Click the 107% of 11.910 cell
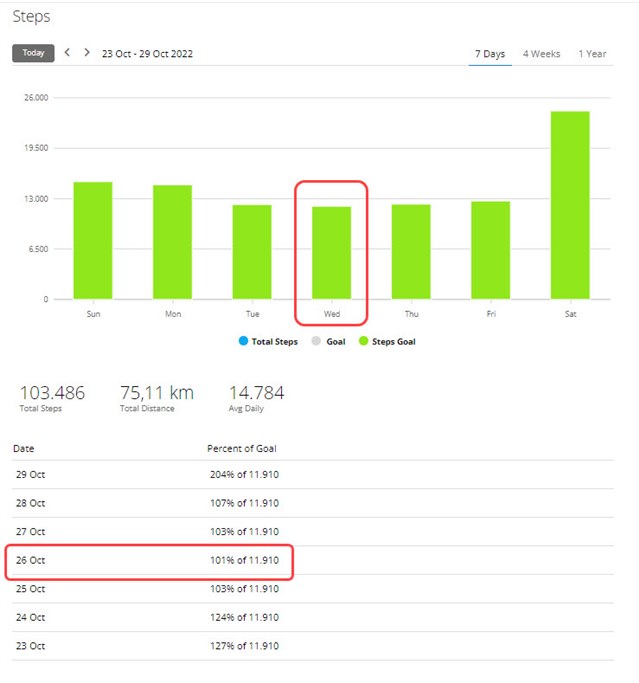 pos(244,503)
